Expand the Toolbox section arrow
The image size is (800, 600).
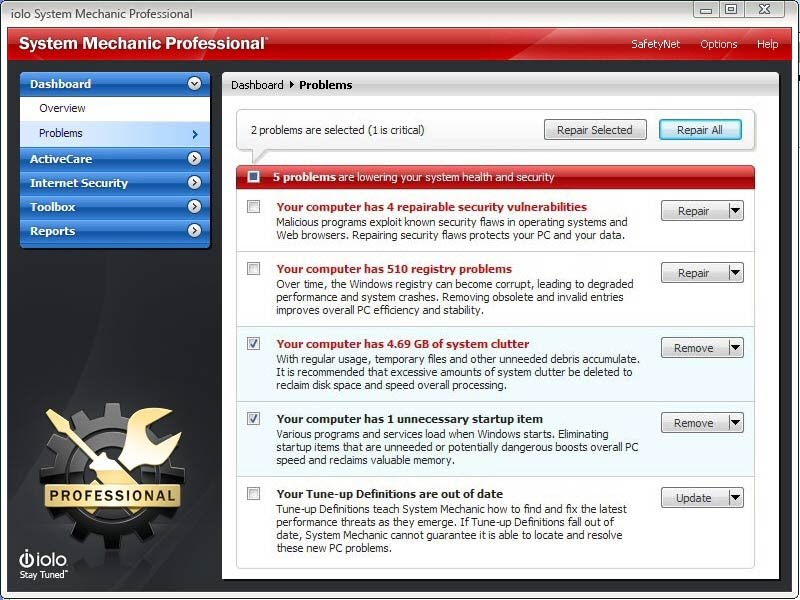pos(194,207)
